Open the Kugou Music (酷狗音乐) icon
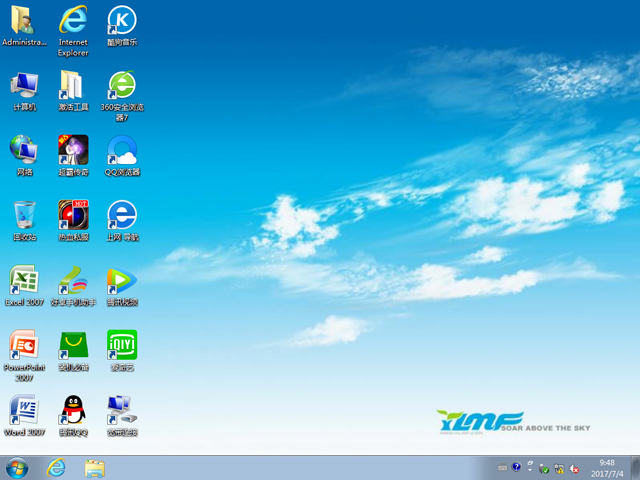This screenshot has width=640, height=480. 122,21
